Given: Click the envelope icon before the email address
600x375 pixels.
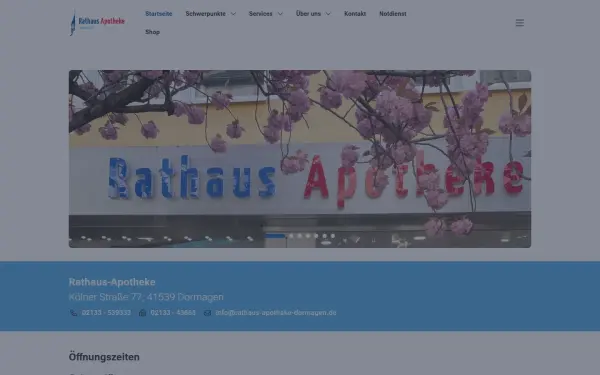Looking at the screenshot, I should click(207, 313).
